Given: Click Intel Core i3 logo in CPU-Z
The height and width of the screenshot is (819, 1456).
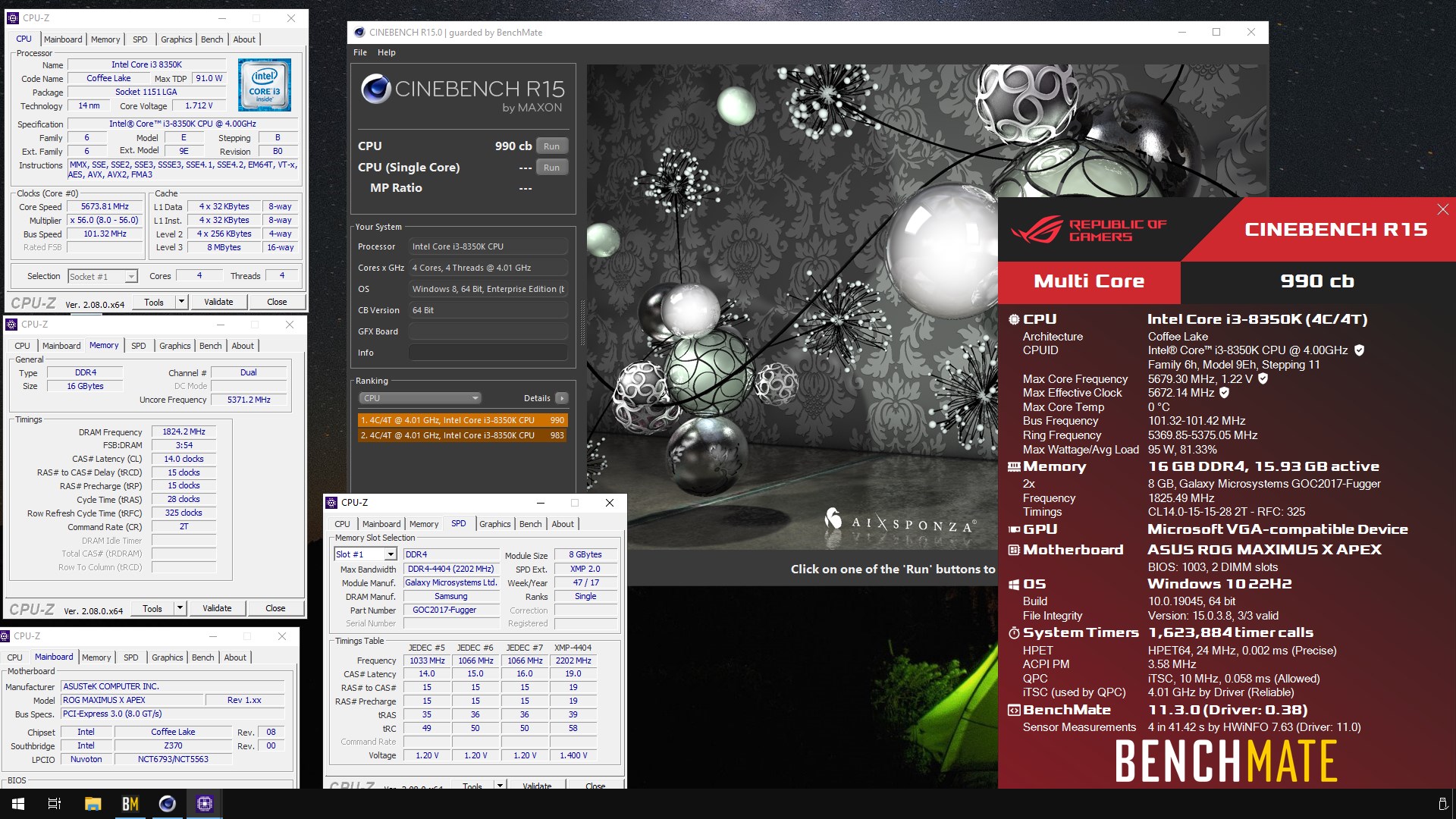Looking at the screenshot, I should (x=264, y=86).
